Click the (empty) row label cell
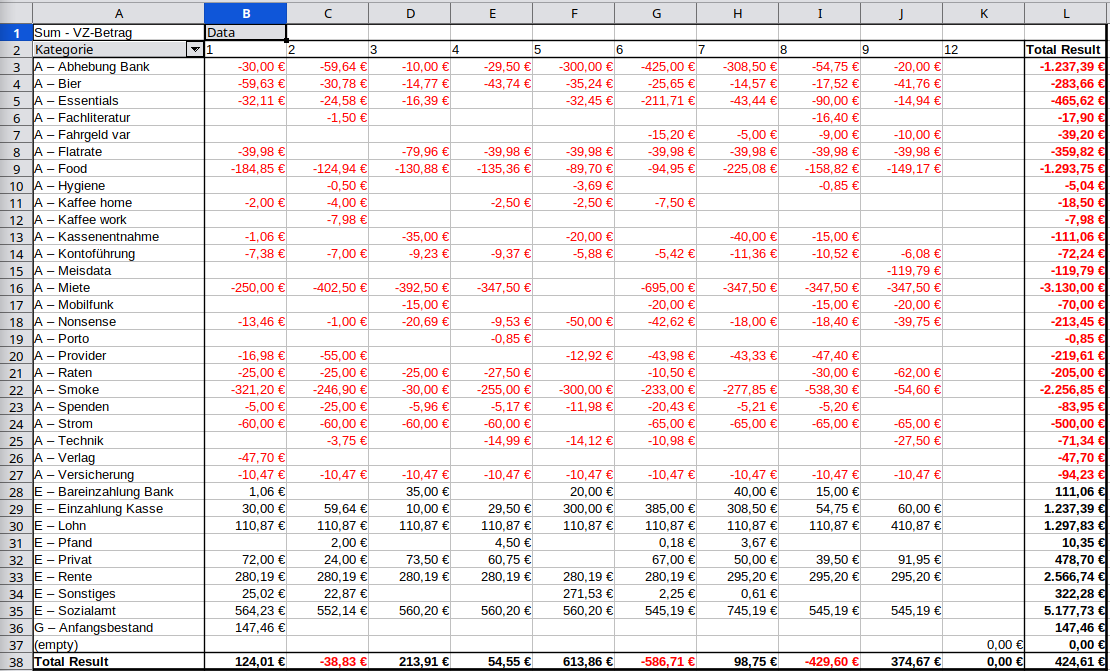The width and height of the screenshot is (1110, 671). pos(118,645)
